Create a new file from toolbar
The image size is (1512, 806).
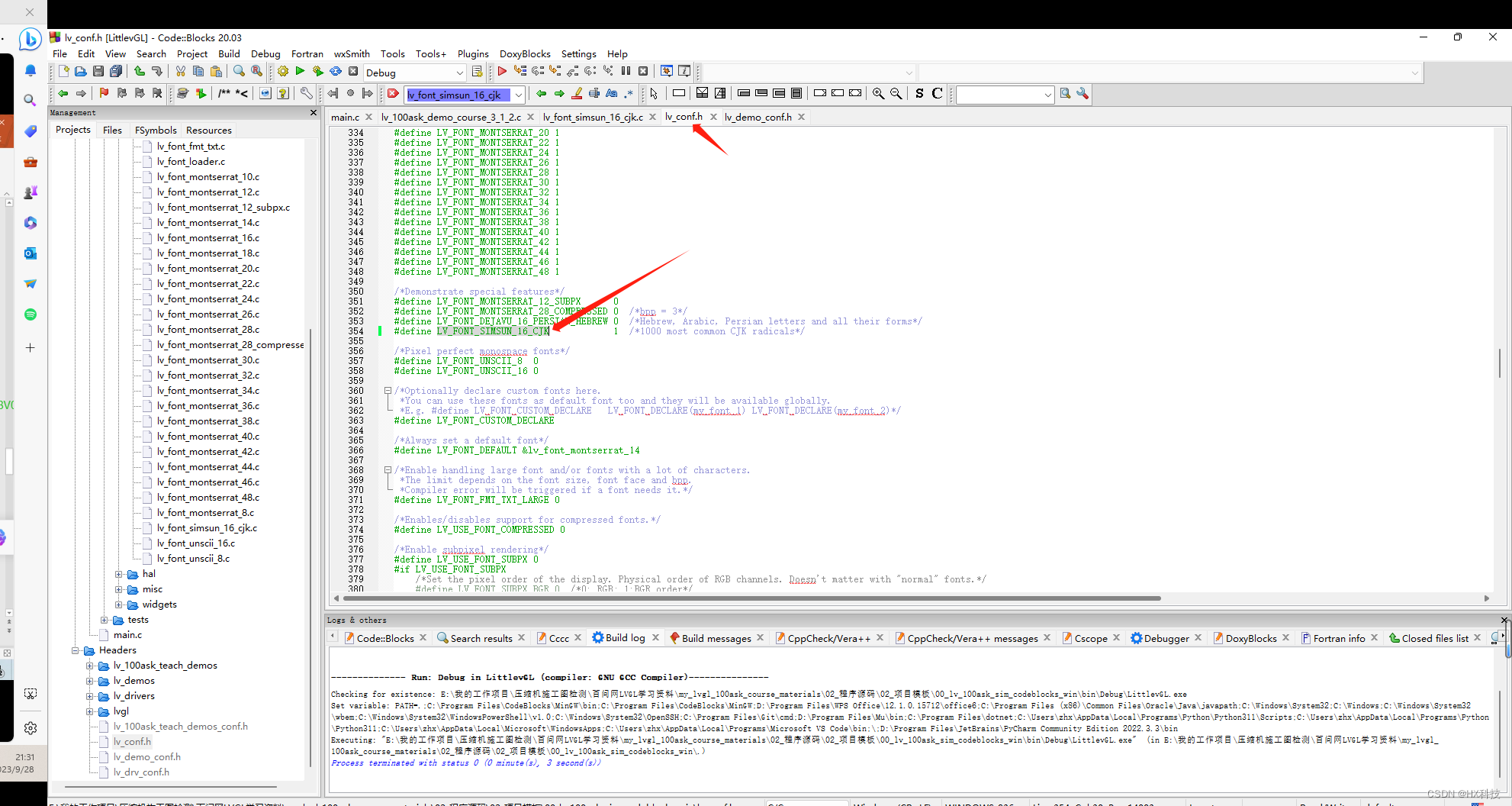click(x=63, y=72)
